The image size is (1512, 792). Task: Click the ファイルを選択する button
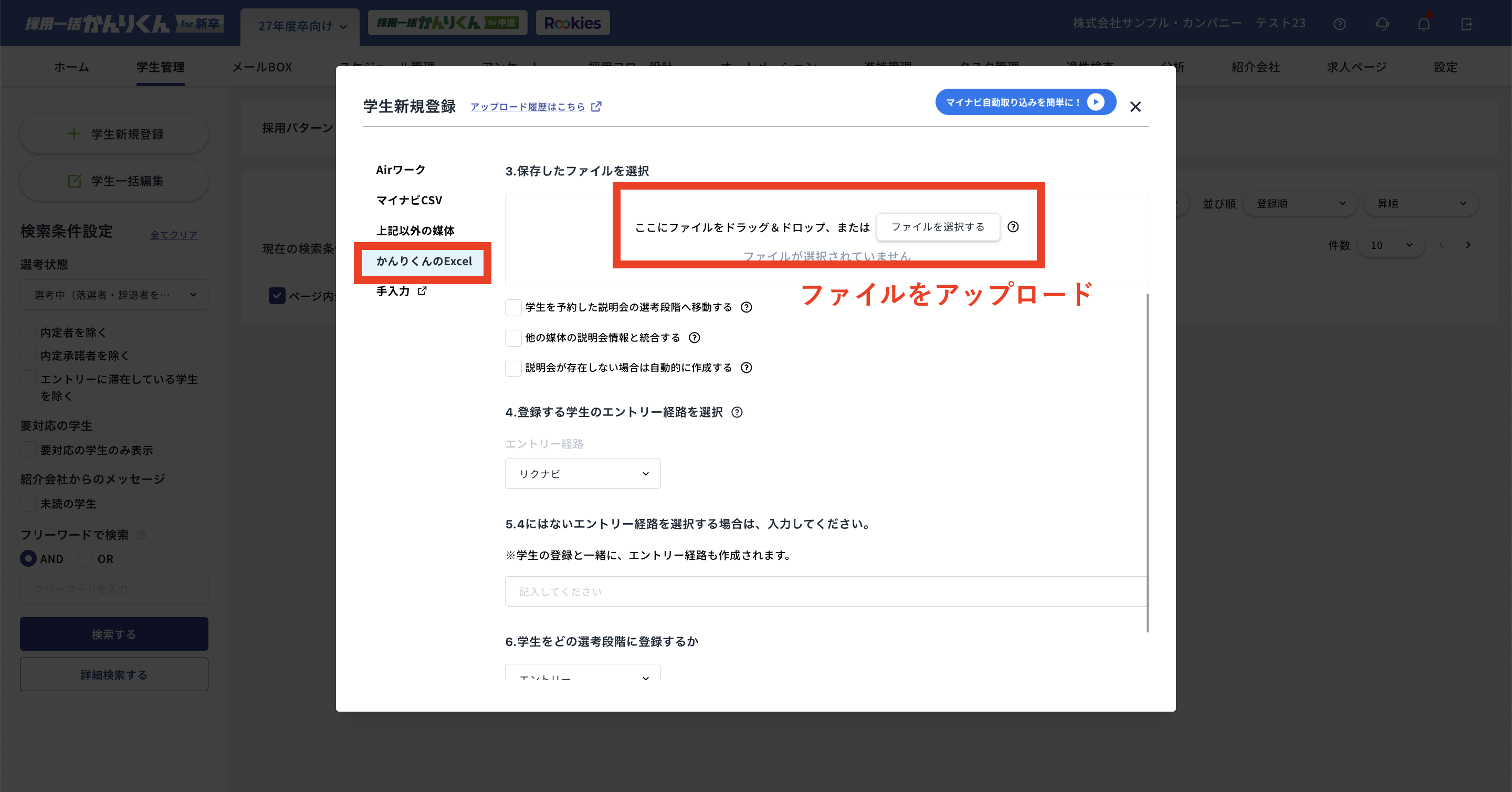click(937, 226)
